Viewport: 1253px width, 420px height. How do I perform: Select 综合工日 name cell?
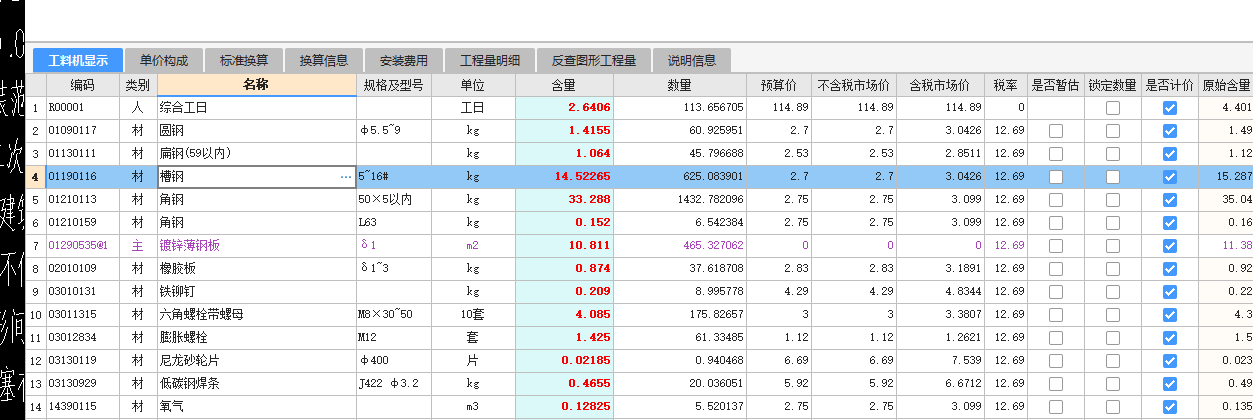257,107
